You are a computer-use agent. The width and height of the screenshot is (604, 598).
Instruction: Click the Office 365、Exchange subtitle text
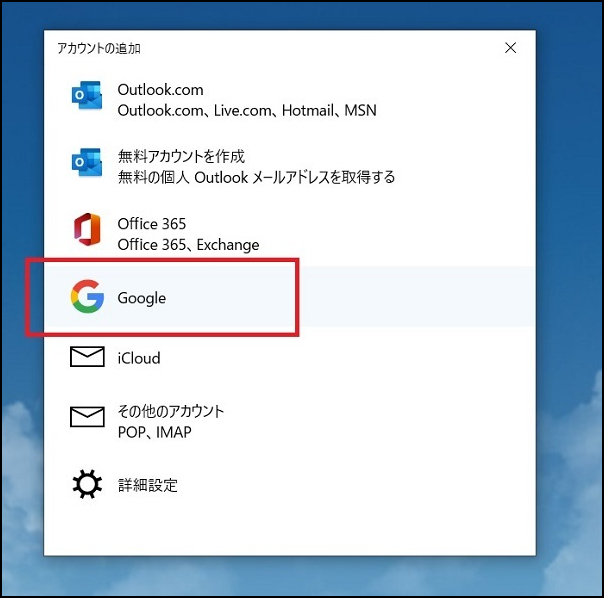click(188, 244)
